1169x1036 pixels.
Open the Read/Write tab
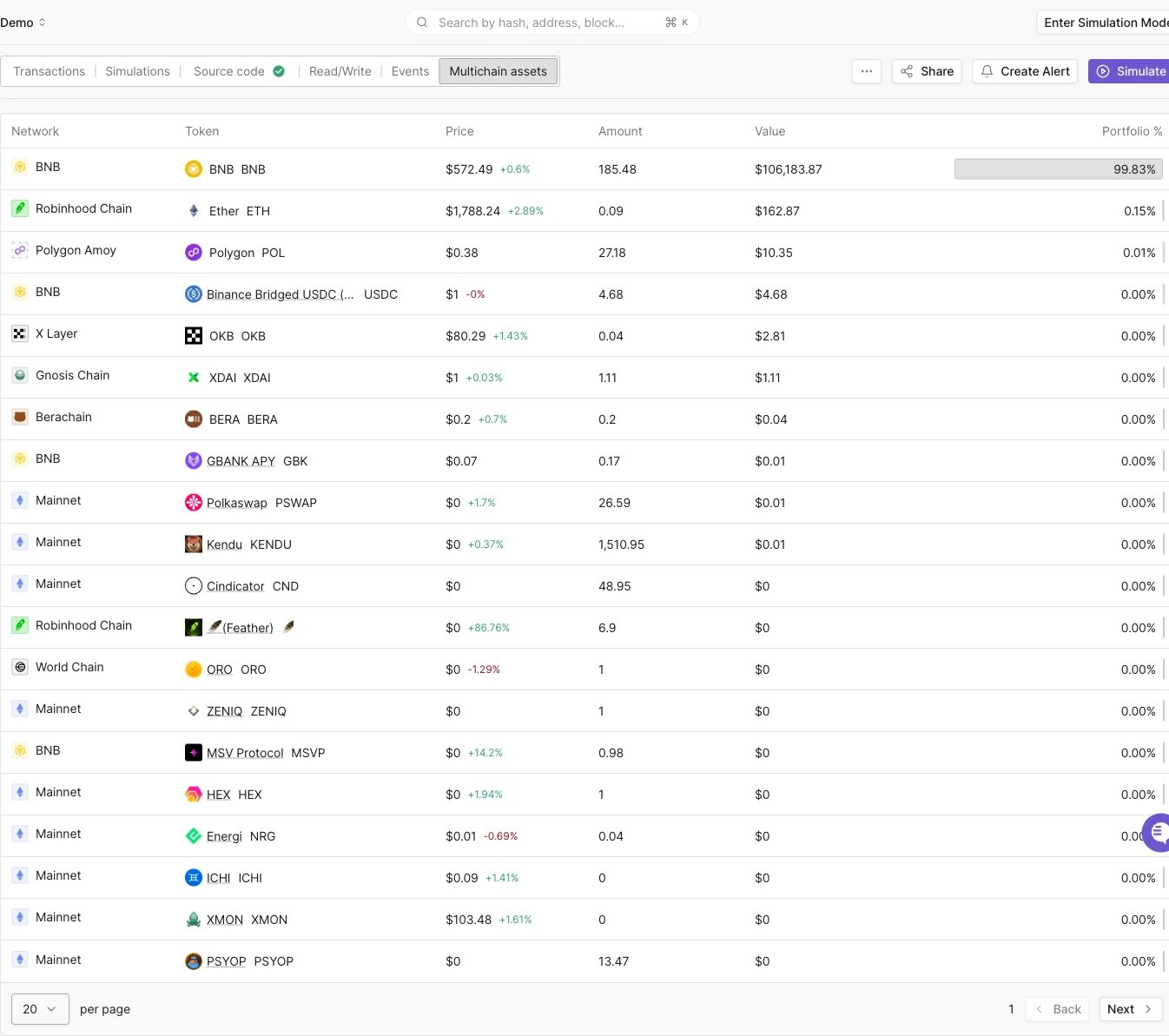coord(340,71)
